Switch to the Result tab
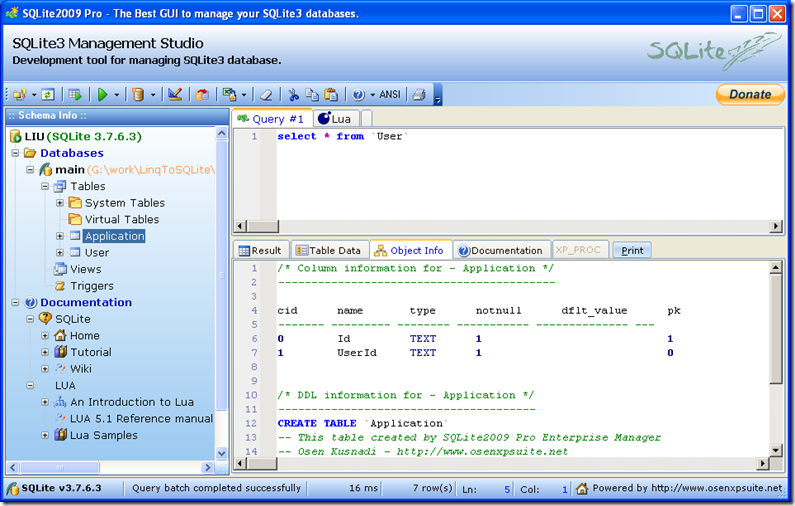The height and width of the screenshot is (506, 795). (260, 250)
